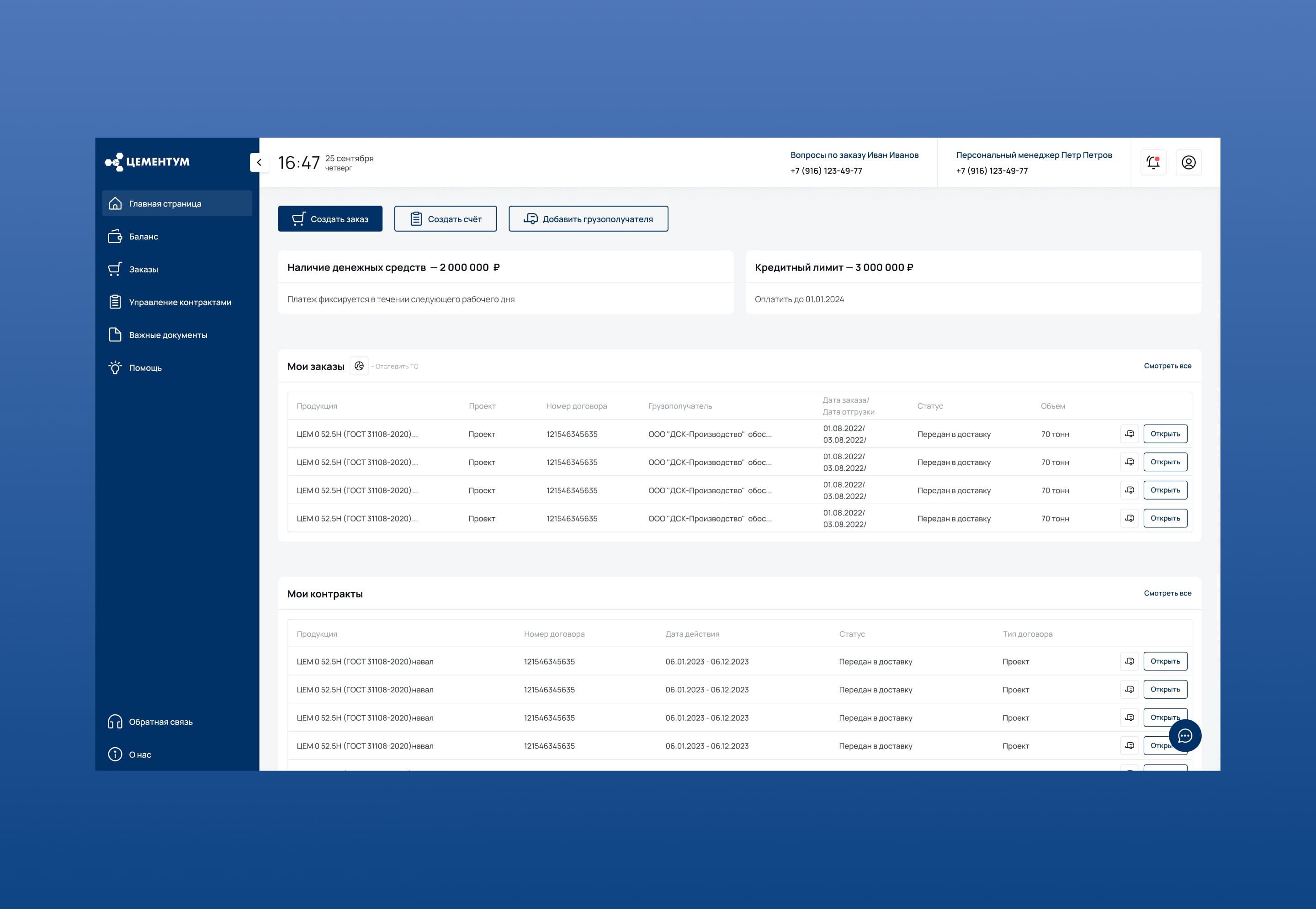Click the Создать счёт button

[446, 219]
